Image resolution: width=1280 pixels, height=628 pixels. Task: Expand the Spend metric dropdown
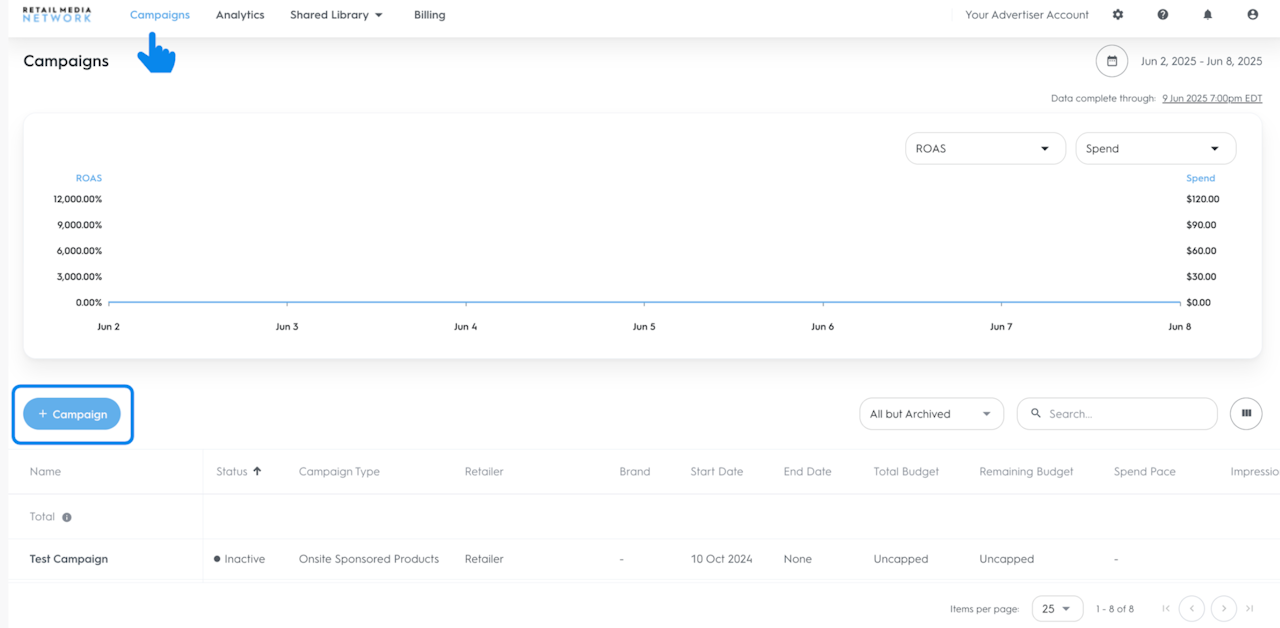[1155, 148]
